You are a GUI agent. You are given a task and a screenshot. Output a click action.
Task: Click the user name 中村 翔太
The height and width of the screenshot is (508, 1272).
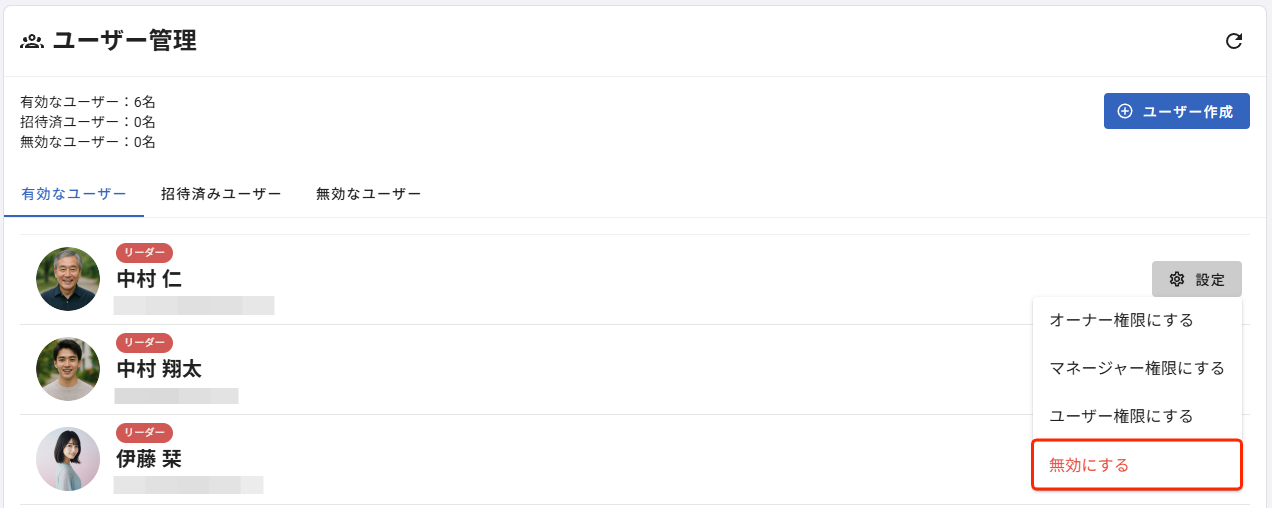(159, 369)
